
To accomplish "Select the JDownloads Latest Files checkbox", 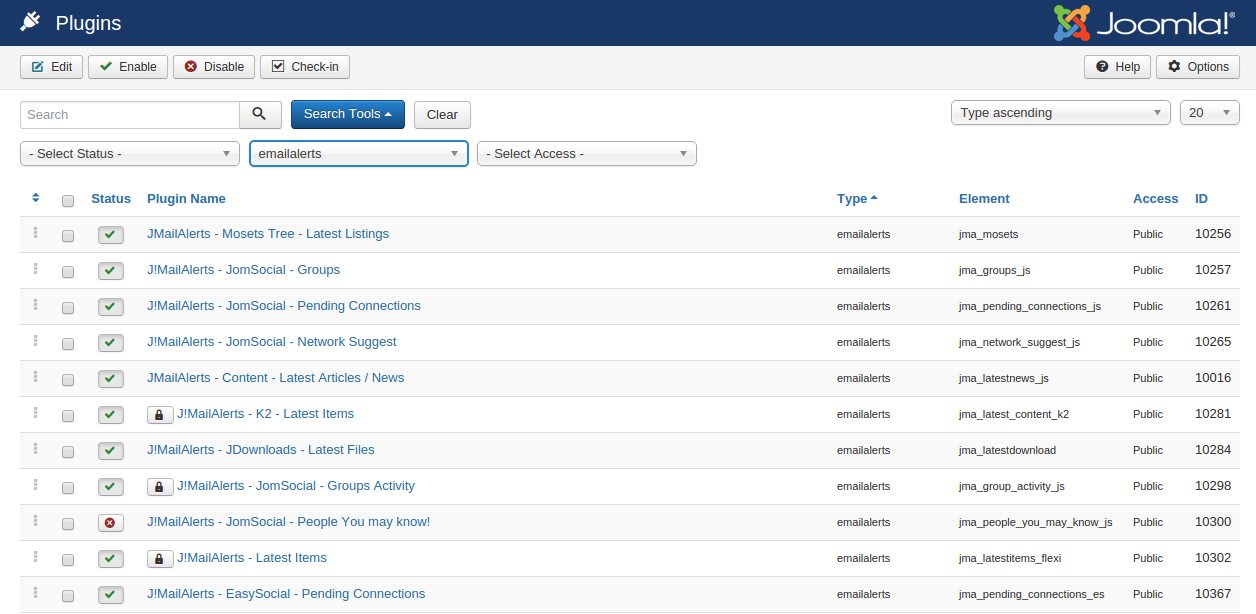I will click(x=68, y=453).
